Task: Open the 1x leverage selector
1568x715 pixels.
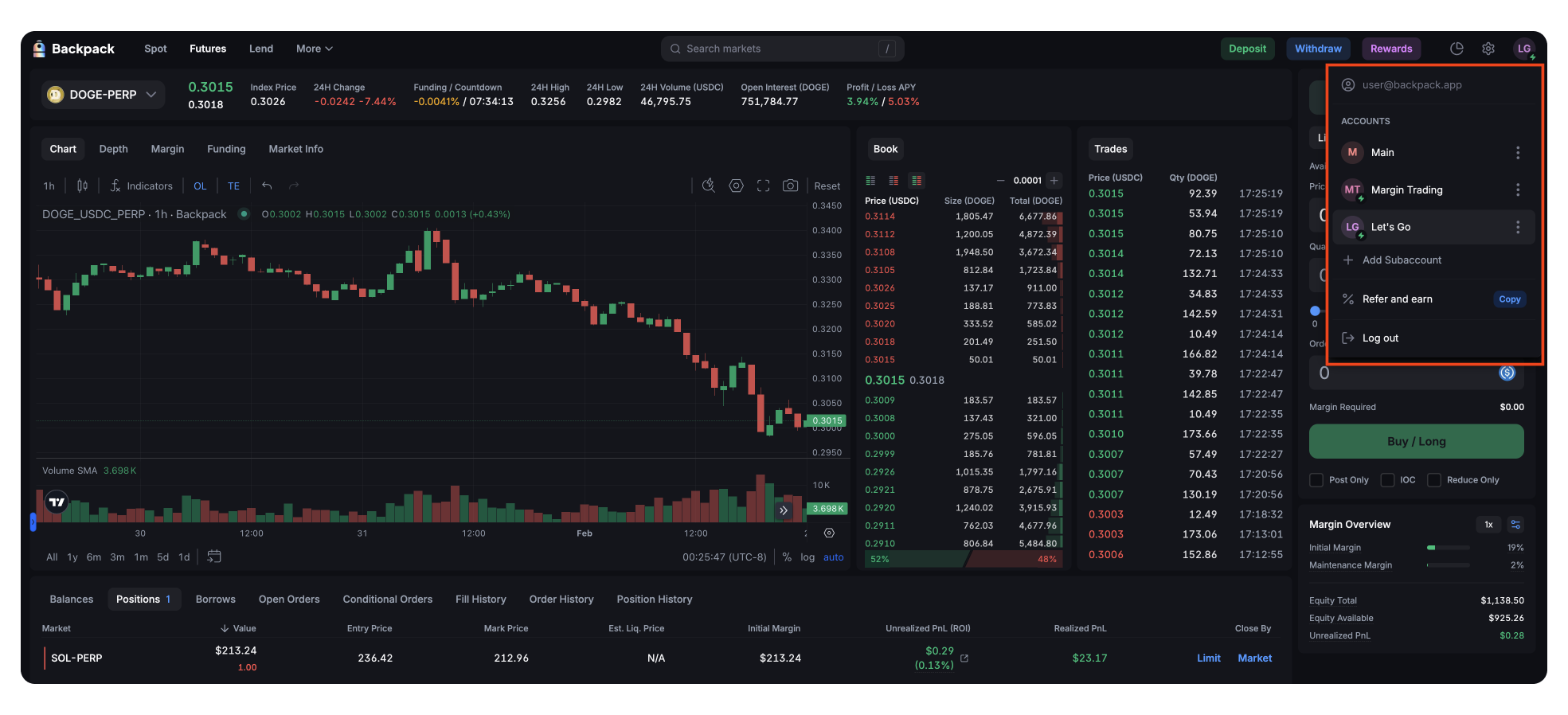Action: [x=1488, y=524]
